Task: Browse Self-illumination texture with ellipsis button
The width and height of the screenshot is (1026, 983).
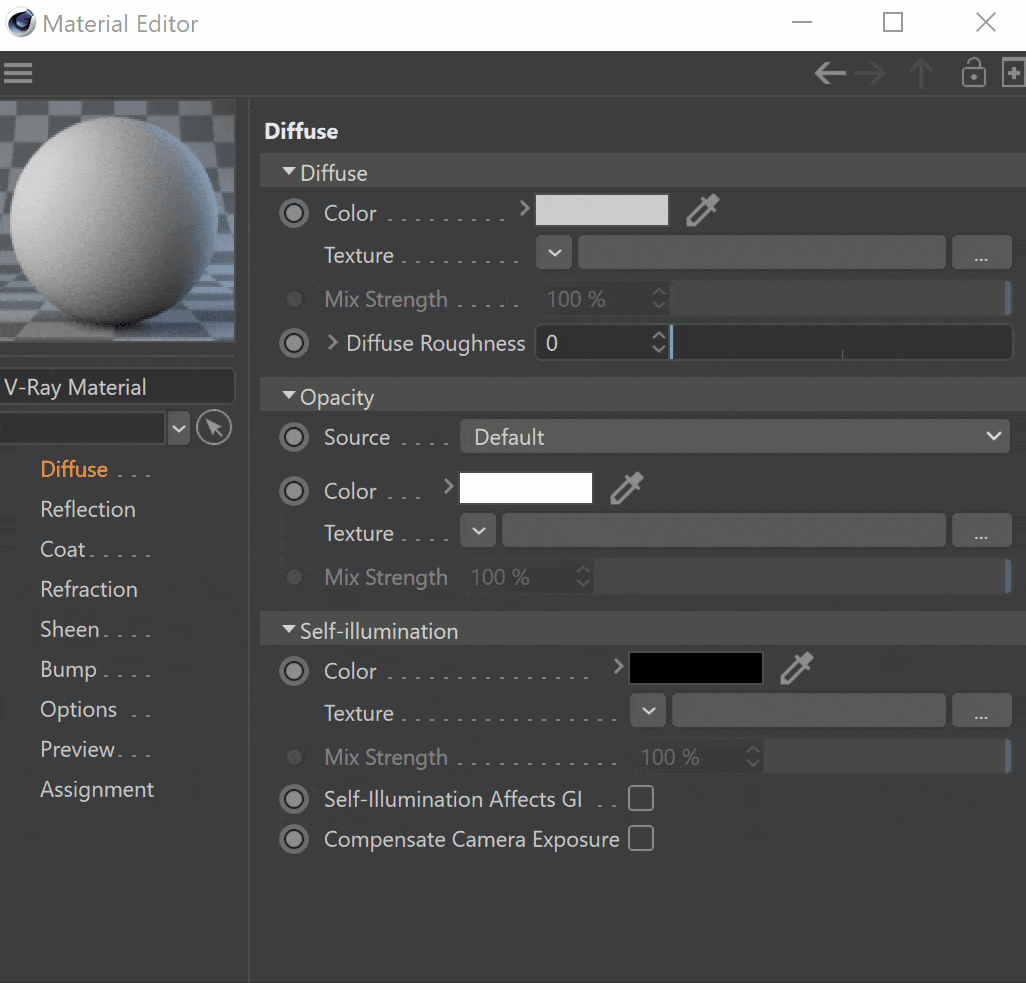Action: (x=982, y=711)
